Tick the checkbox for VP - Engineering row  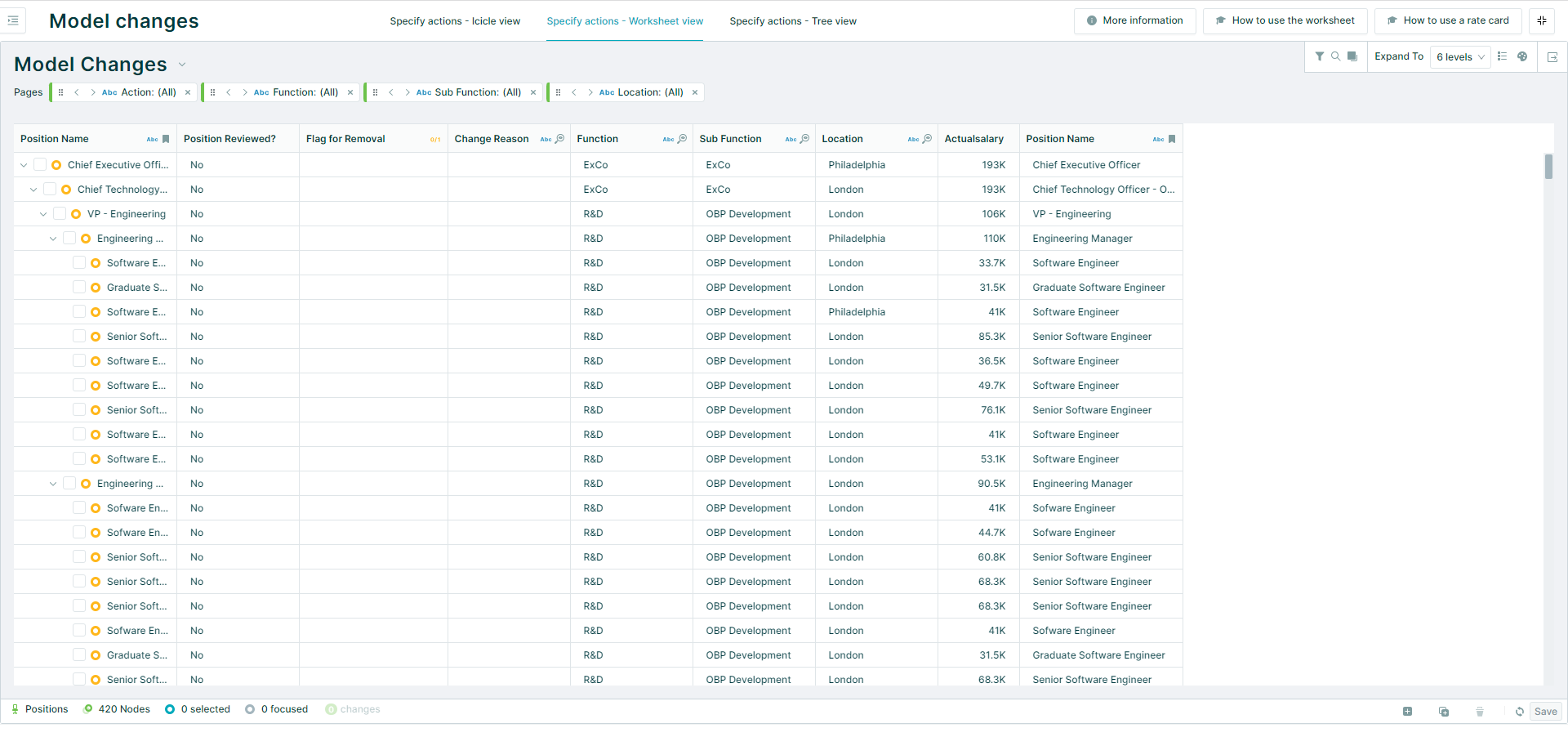(60, 214)
